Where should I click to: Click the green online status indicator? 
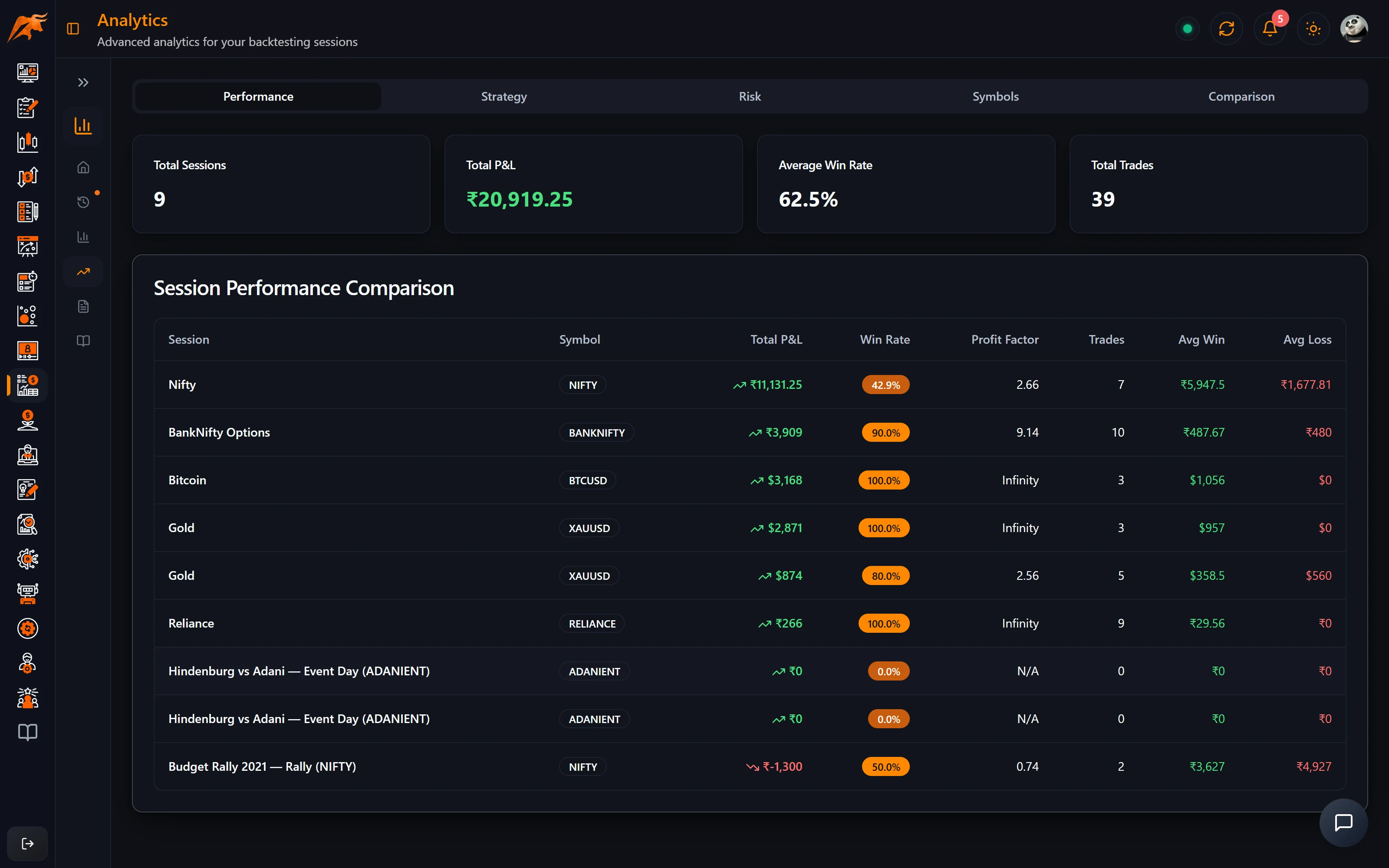[1188, 29]
